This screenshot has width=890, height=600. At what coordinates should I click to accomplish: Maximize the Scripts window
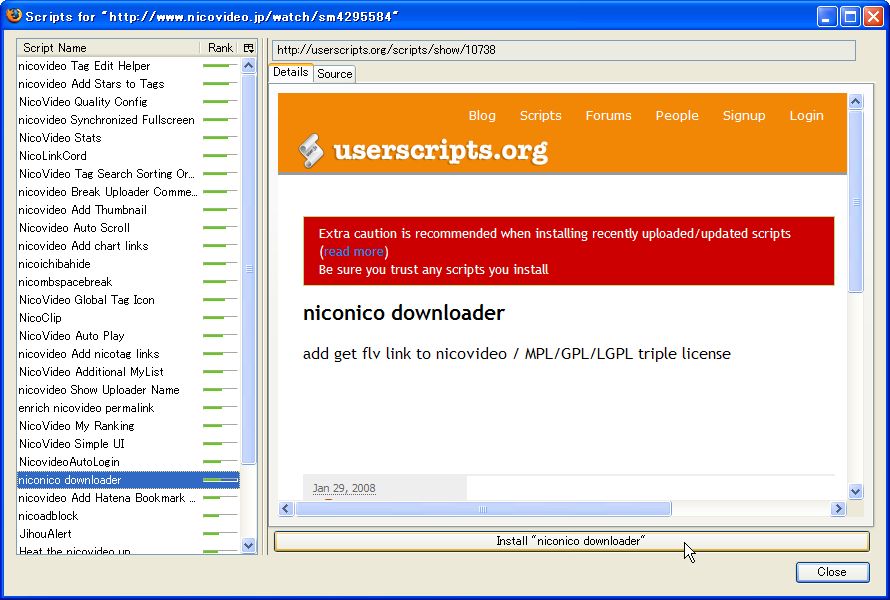click(x=850, y=16)
